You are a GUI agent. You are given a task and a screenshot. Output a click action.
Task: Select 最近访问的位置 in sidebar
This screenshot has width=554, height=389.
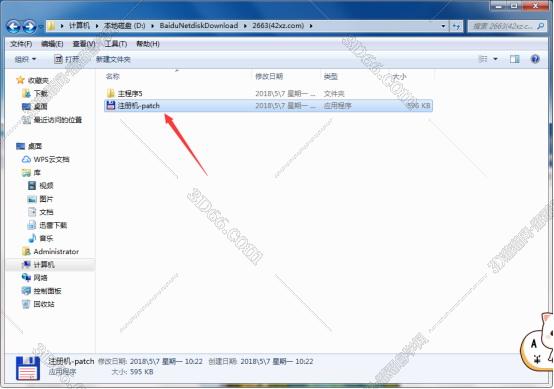tap(58, 120)
